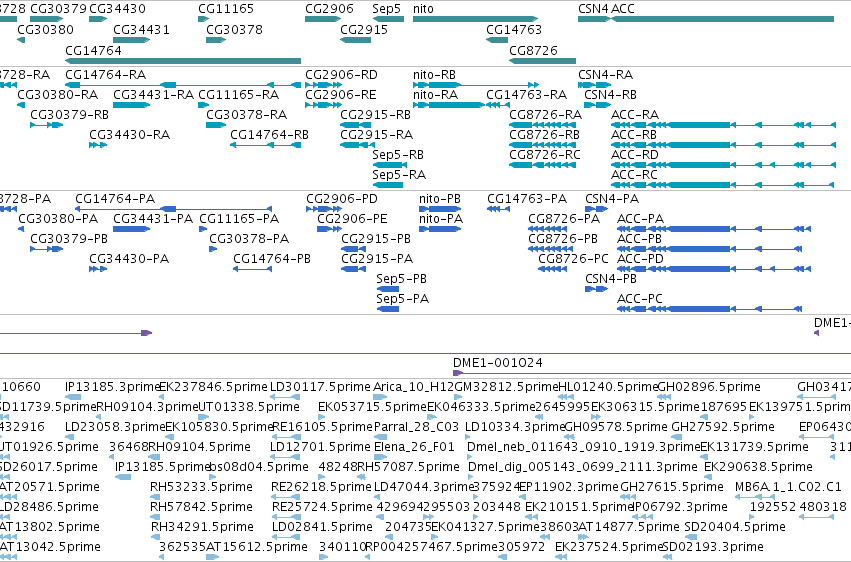Image resolution: width=851 pixels, height=562 pixels.
Task: Select the 'CG30380' gene label
Action: click(x=45, y=29)
